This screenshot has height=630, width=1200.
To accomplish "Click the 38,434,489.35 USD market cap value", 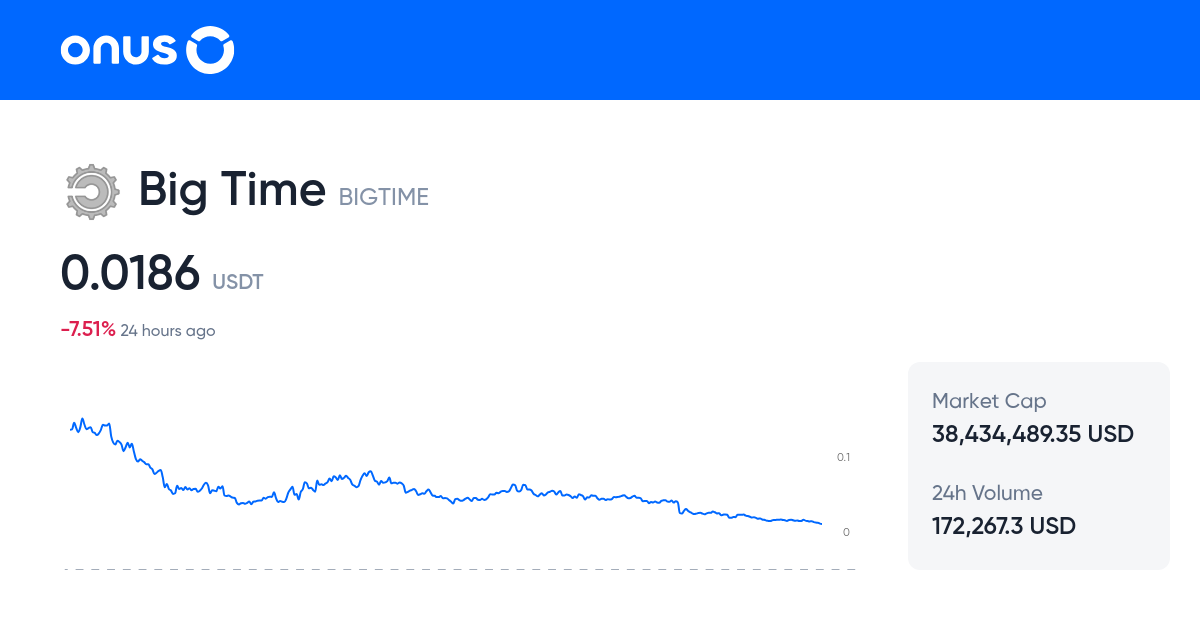I will pos(1033,434).
